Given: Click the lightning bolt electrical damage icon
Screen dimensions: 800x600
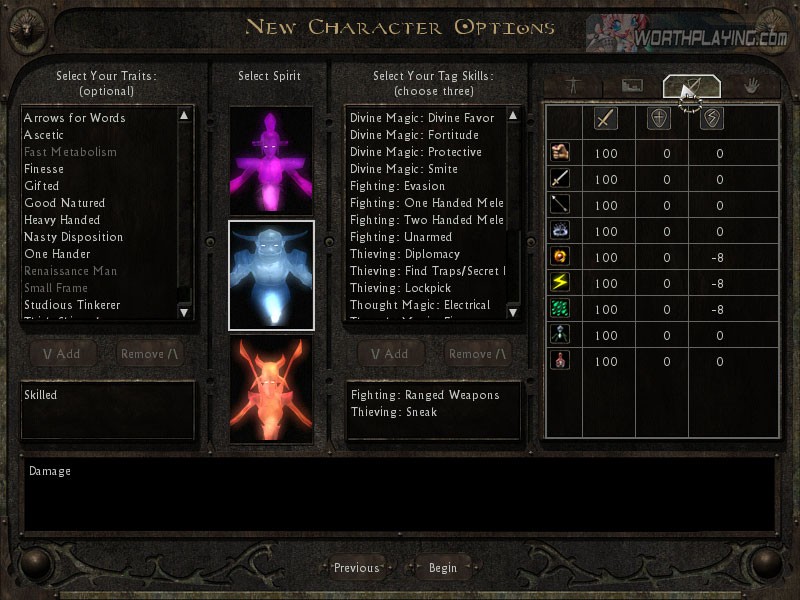Looking at the screenshot, I should click(560, 282).
